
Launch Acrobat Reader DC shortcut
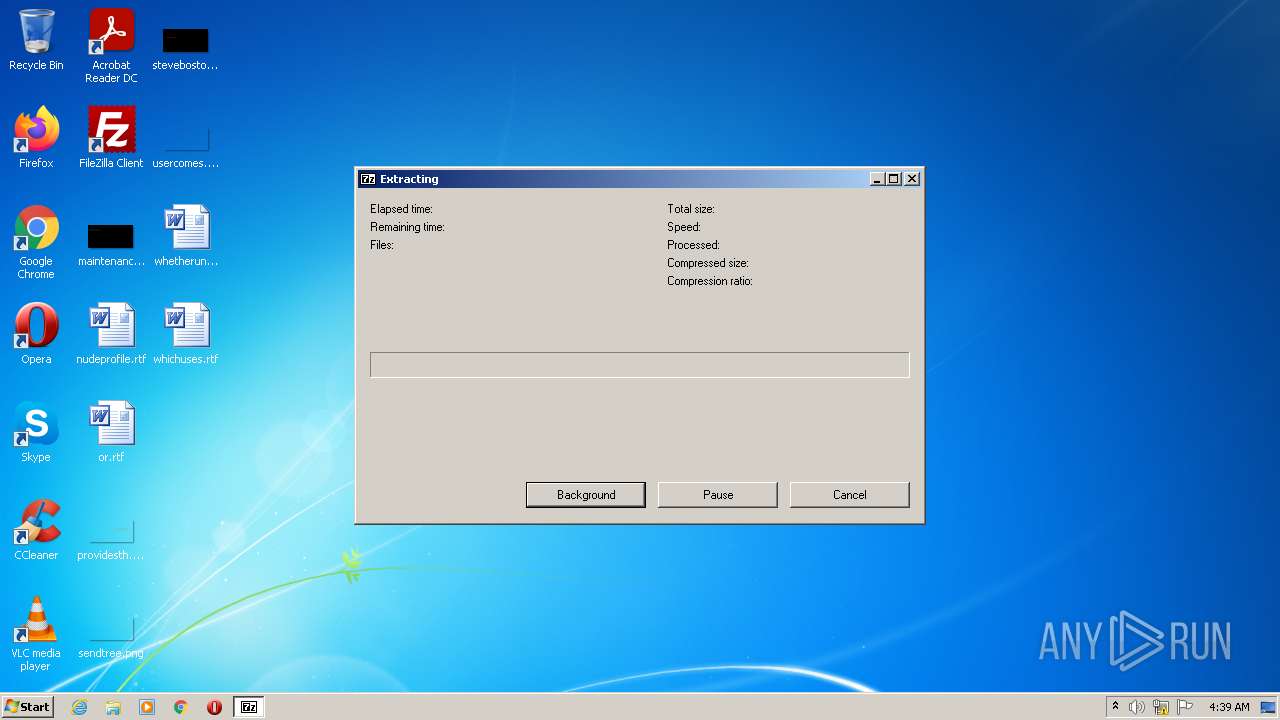click(x=111, y=46)
